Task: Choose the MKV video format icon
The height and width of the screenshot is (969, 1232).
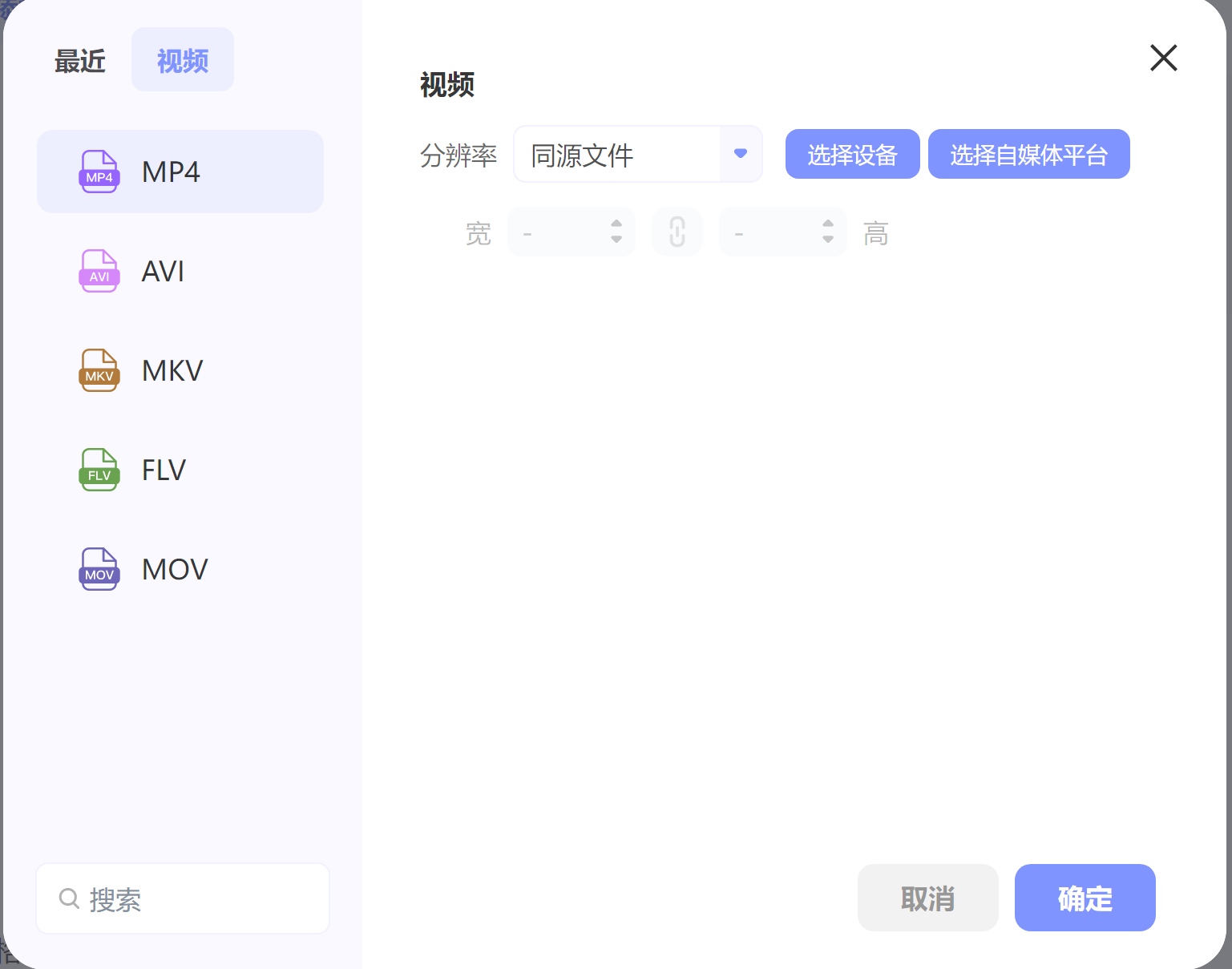Action: pos(99,370)
